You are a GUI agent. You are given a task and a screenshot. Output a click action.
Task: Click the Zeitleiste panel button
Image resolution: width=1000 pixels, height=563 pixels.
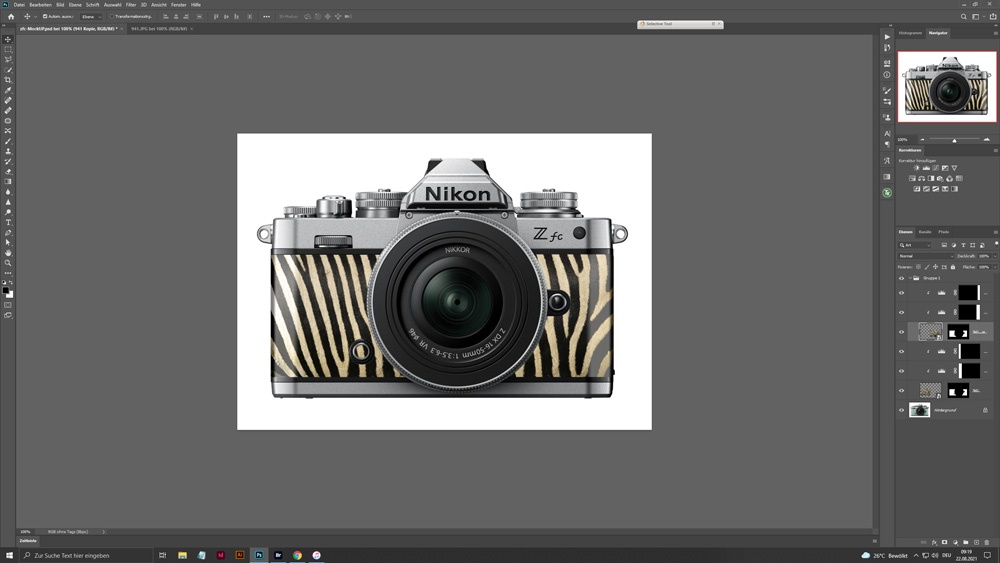tap(28, 540)
